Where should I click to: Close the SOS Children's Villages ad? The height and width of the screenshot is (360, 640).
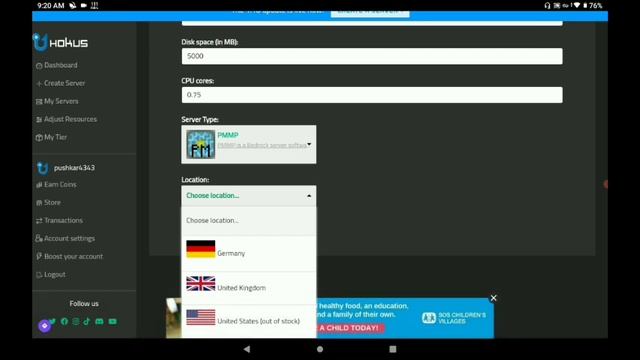(x=493, y=298)
